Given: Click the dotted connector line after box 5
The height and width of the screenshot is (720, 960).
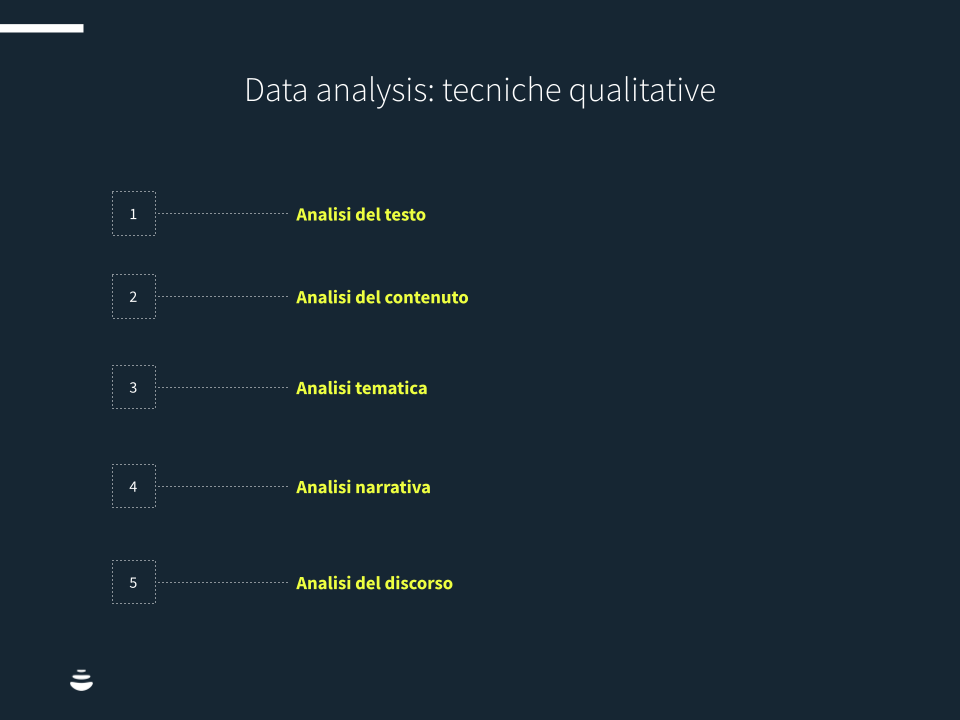Looking at the screenshot, I should tap(222, 582).
